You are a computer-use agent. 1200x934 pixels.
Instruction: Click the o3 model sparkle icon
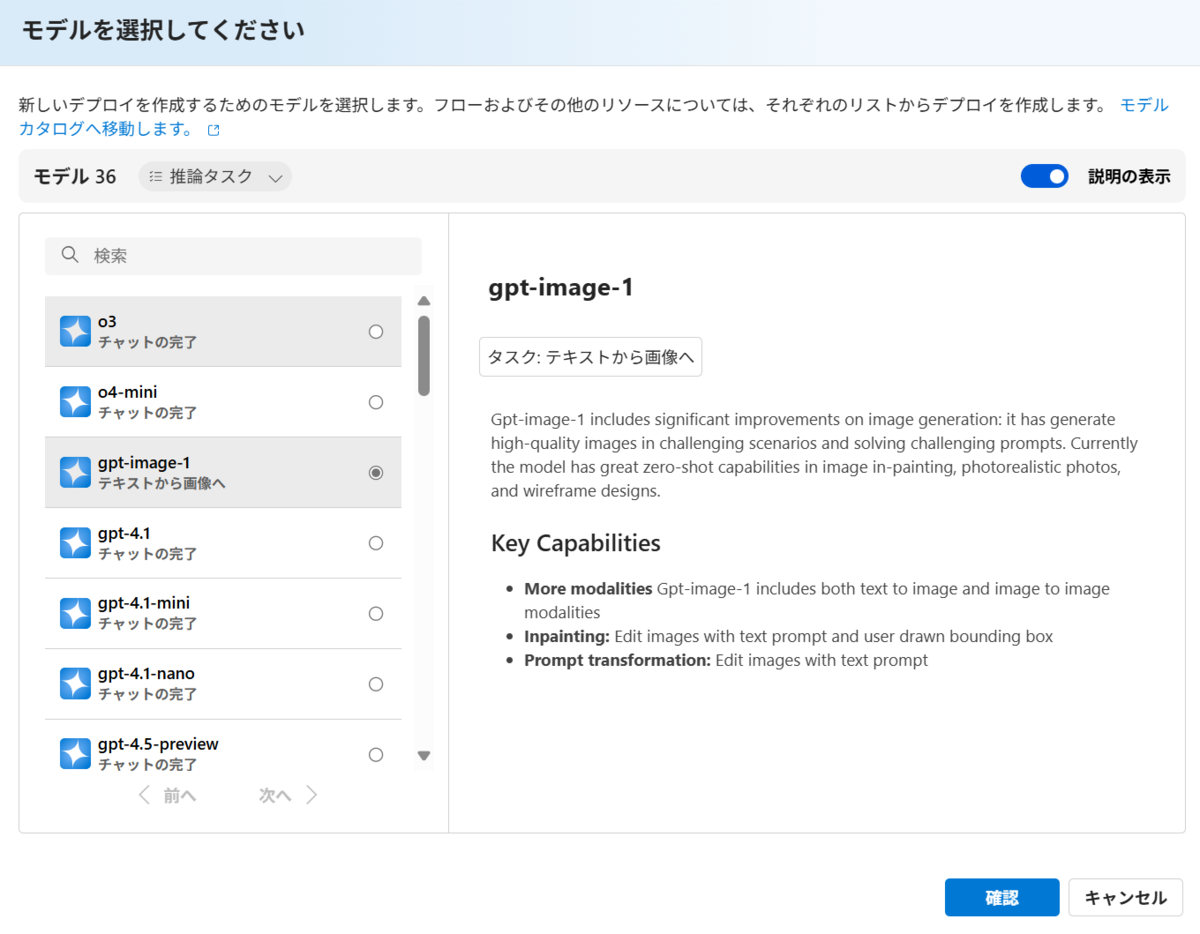(x=75, y=331)
